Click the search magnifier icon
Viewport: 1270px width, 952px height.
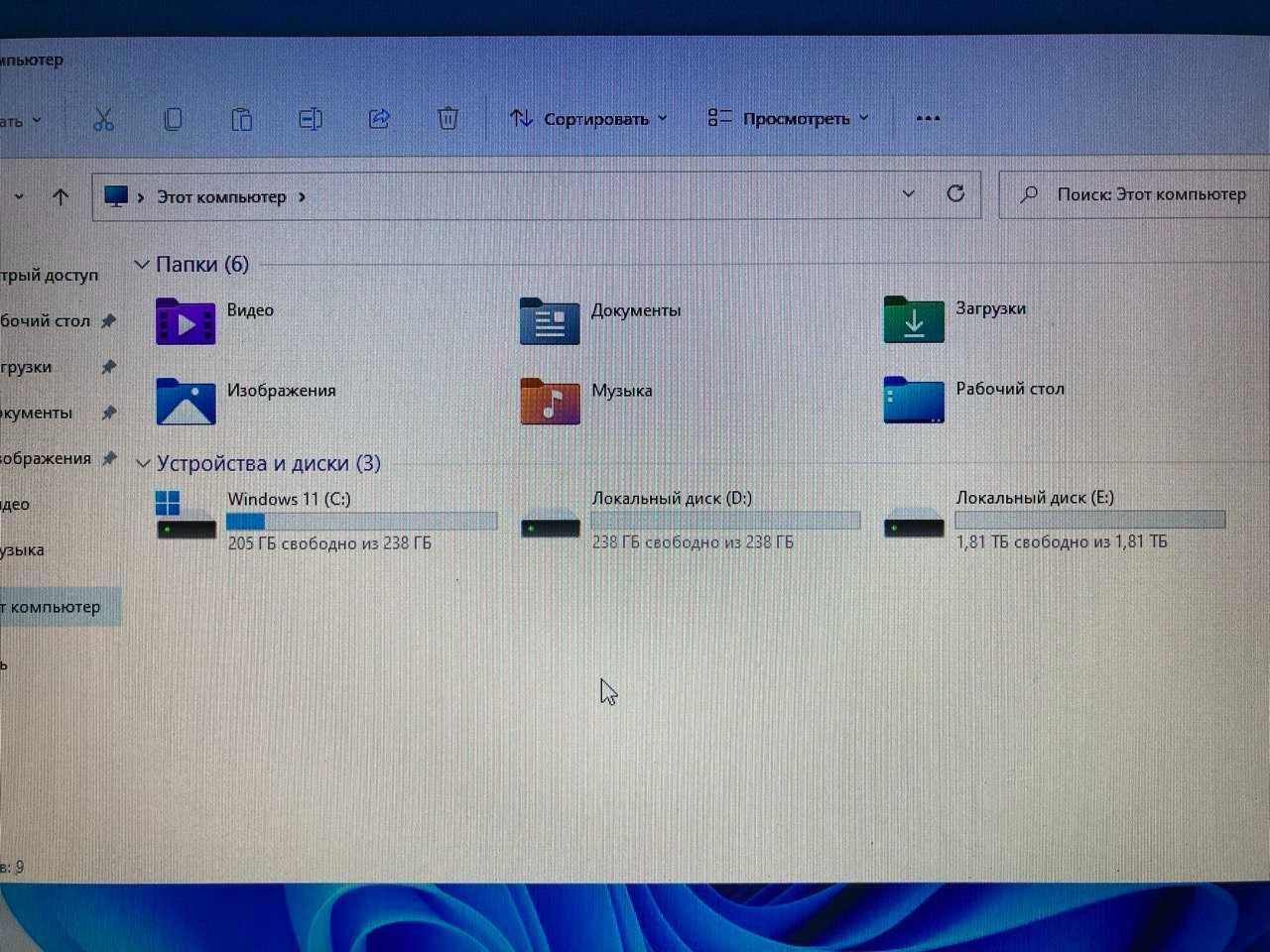click(1030, 194)
